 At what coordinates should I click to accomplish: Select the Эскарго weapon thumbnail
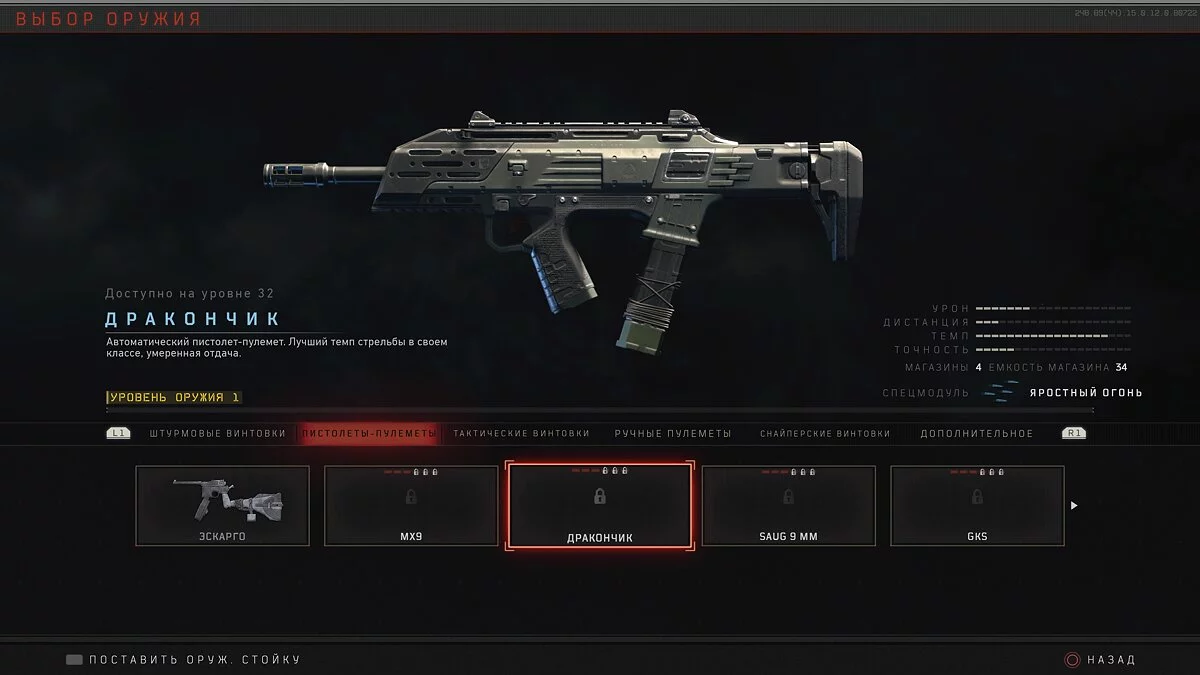[223, 506]
